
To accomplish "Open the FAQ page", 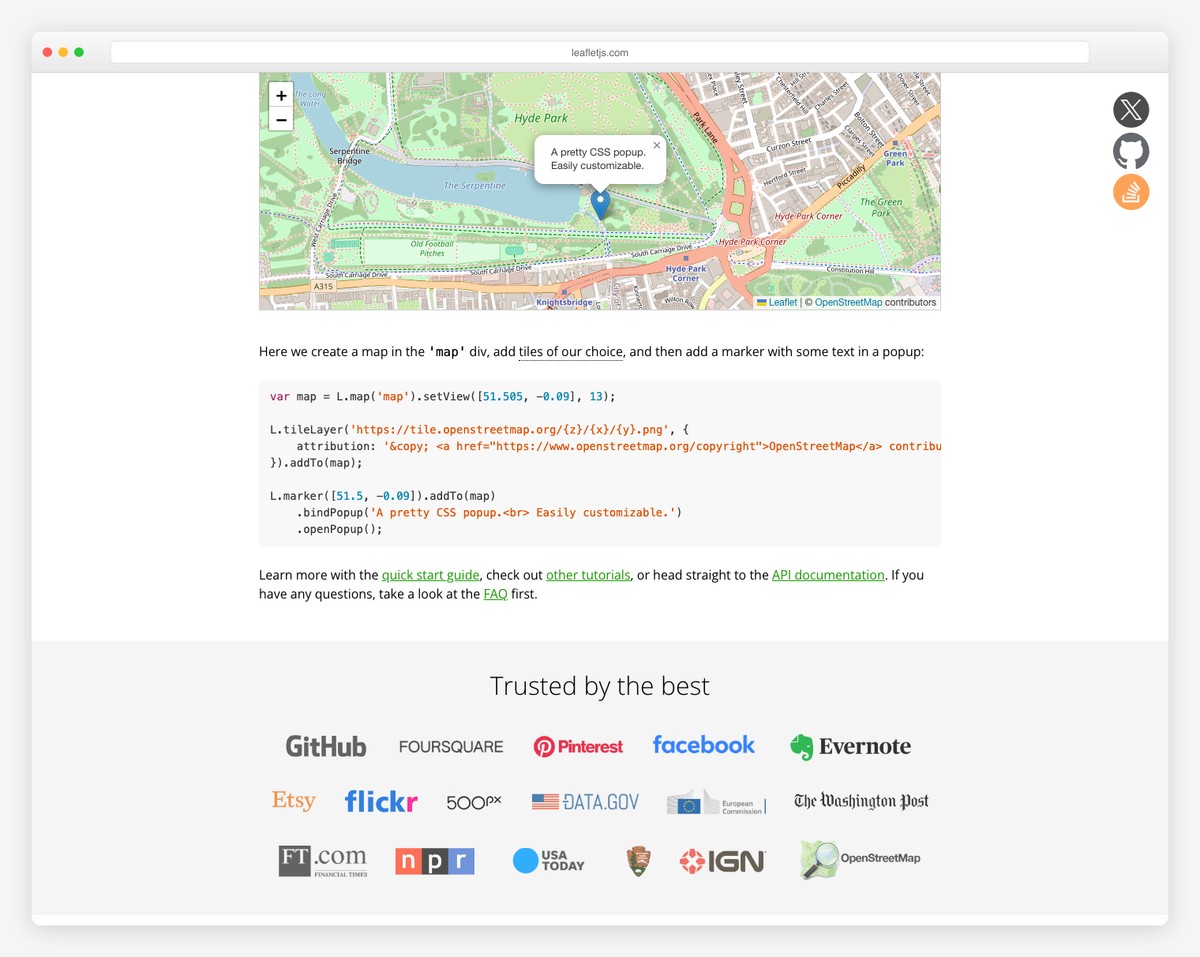I will (495, 594).
